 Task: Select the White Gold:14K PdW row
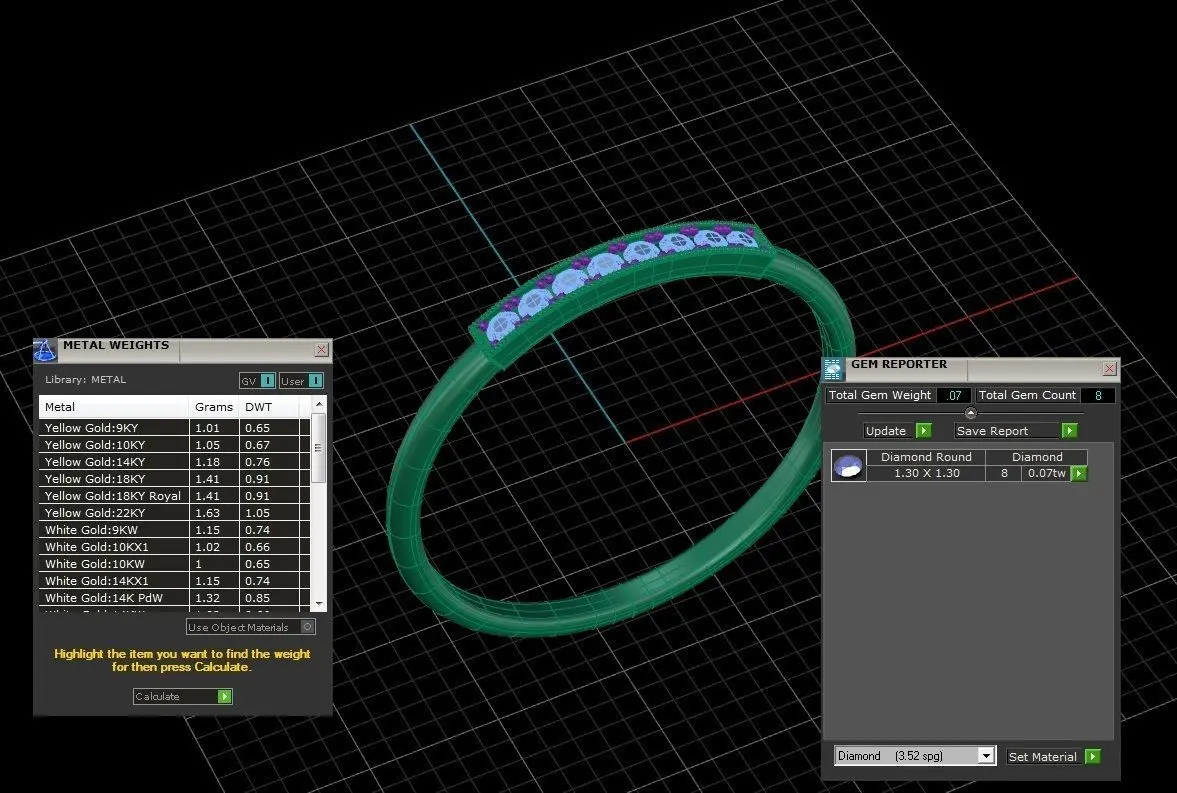(174, 598)
